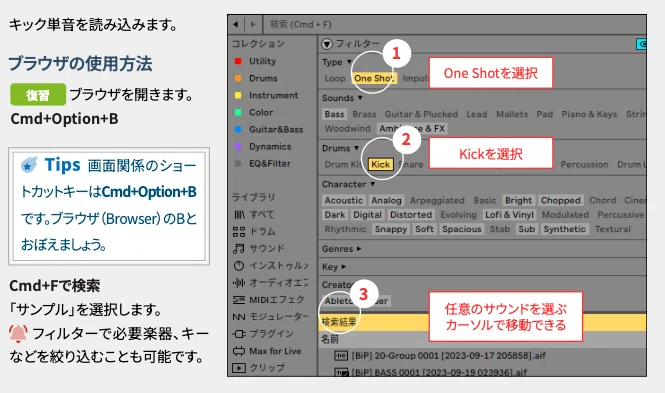Toggle the Digital character tag
665x393 pixels.
(367, 215)
